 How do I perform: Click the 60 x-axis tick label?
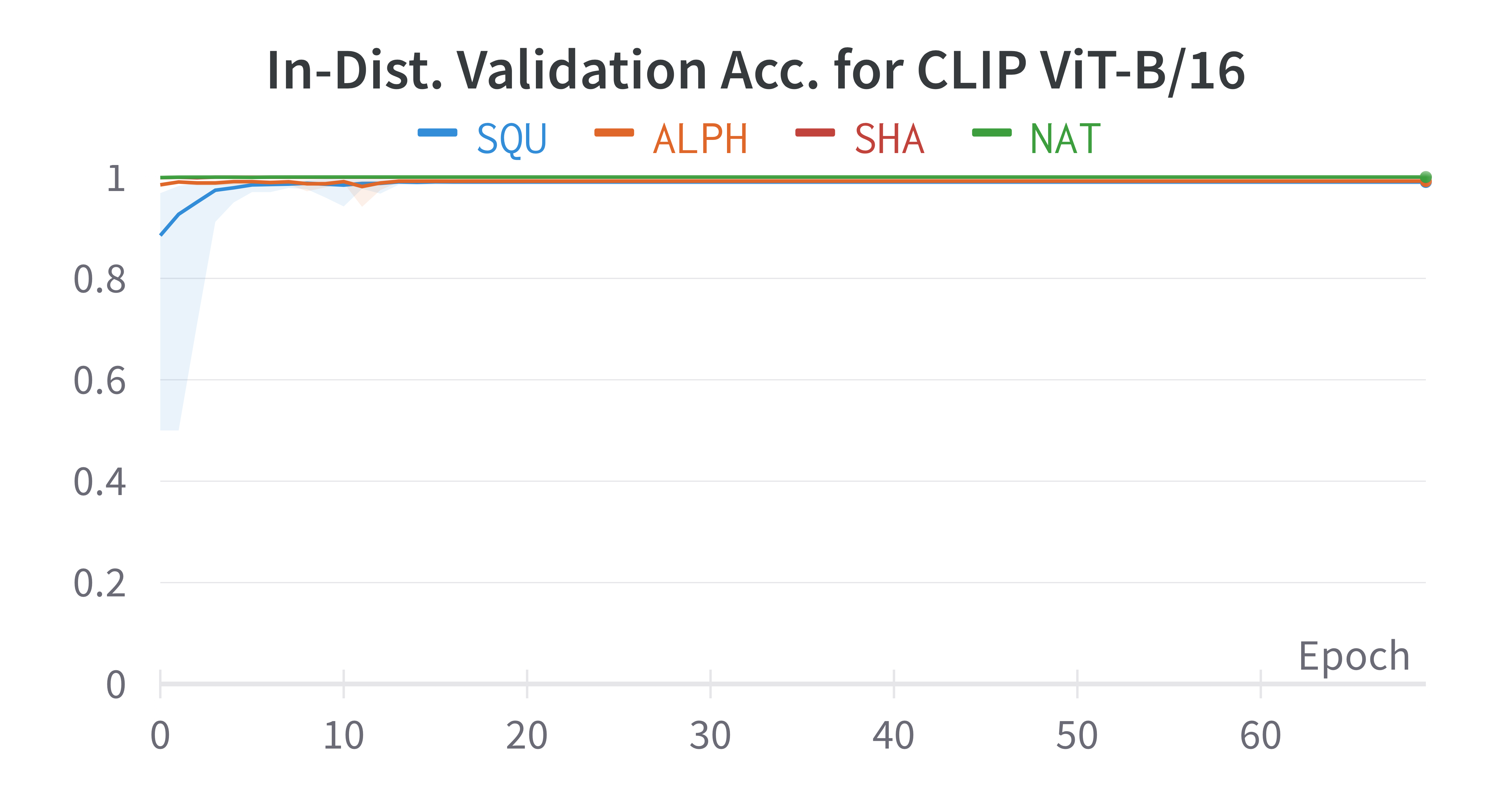(1260, 736)
